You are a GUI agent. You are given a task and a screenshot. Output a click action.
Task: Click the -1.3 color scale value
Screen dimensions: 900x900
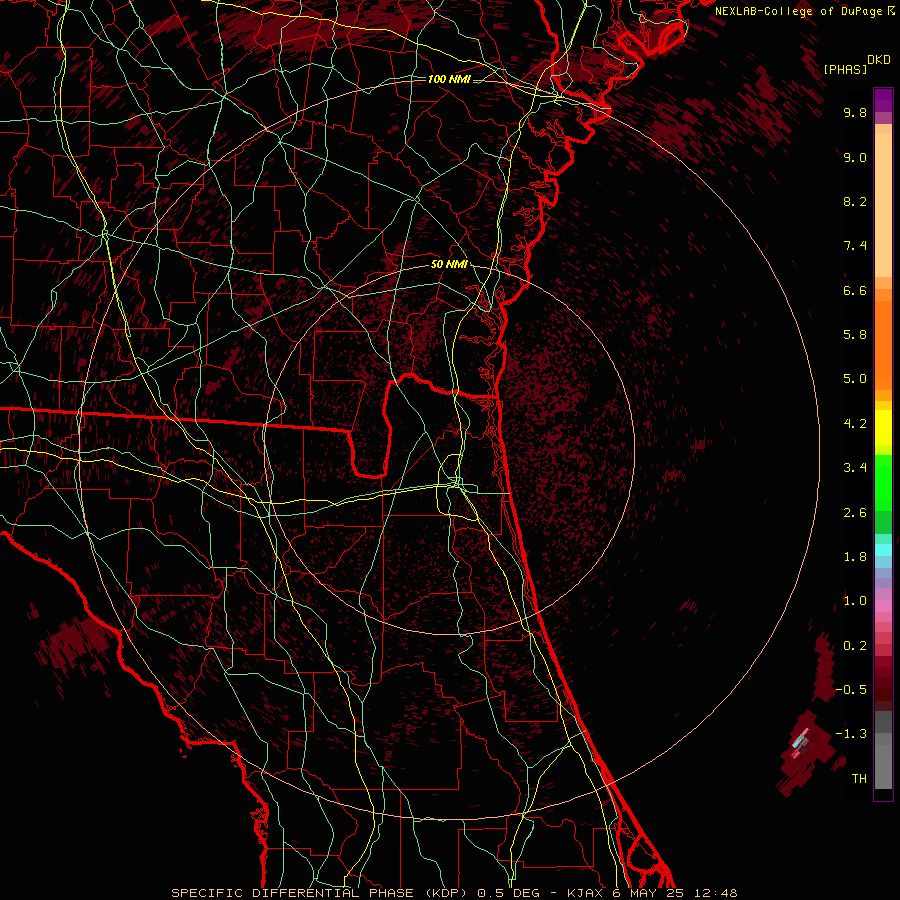pyautogui.click(x=851, y=734)
